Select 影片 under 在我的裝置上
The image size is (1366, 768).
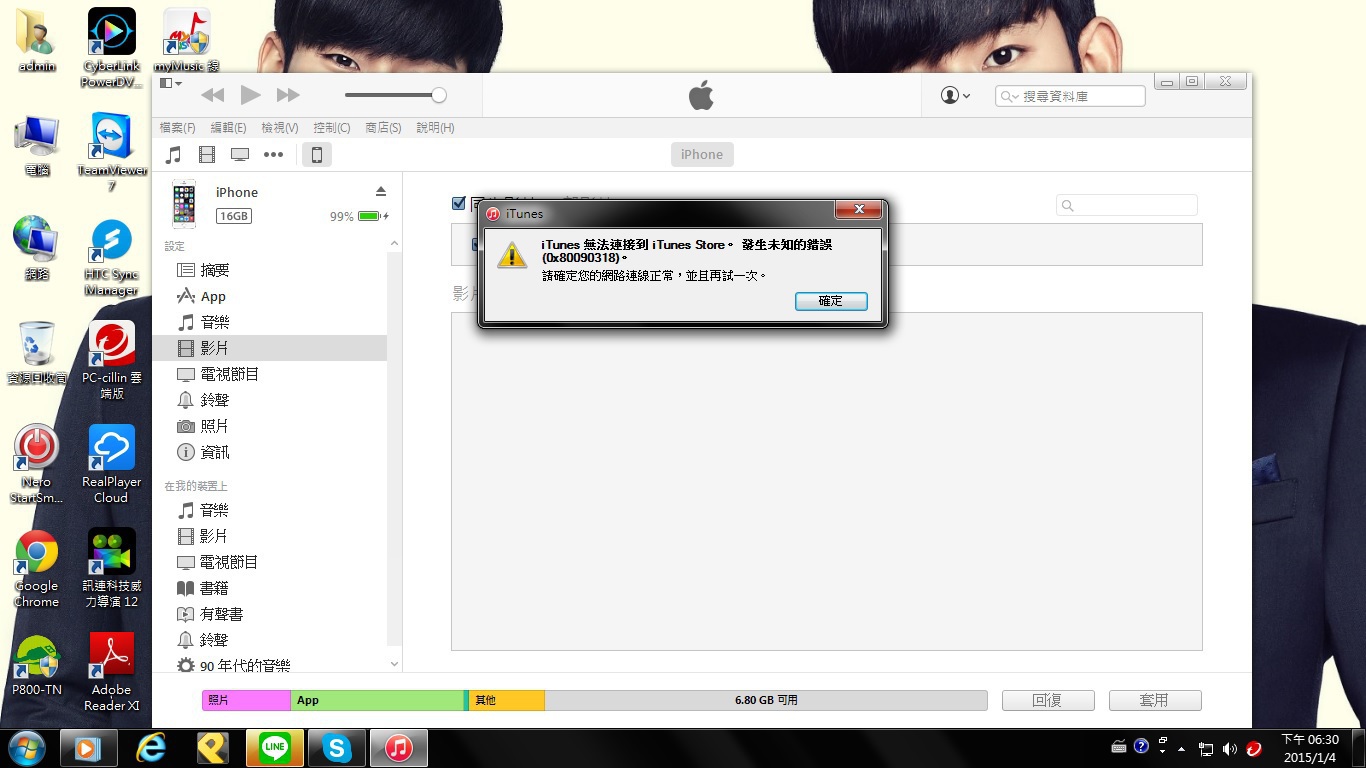click(269, 536)
